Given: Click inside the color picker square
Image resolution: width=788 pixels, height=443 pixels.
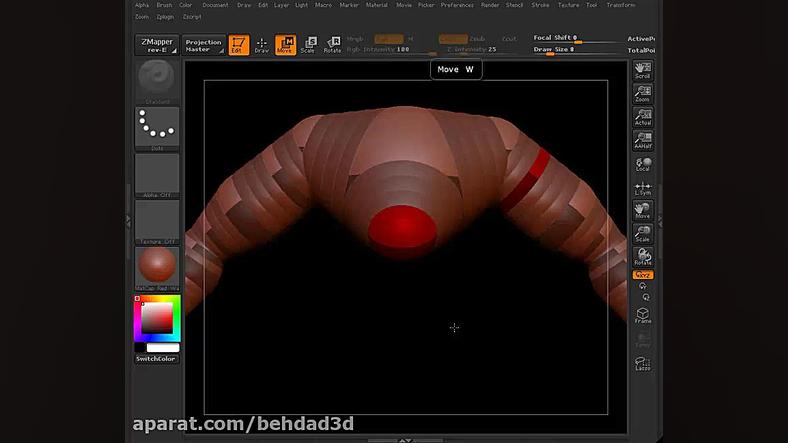Looking at the screenshot, I should (157, 317).
